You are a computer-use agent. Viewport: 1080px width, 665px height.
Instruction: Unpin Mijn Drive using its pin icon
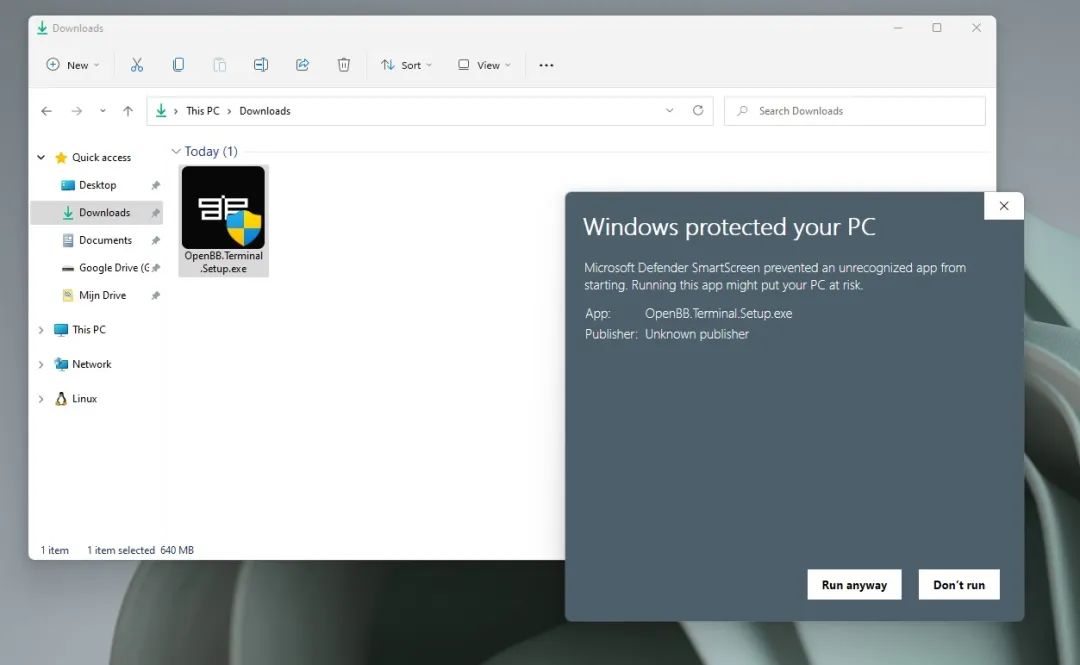tap(156, 296)
